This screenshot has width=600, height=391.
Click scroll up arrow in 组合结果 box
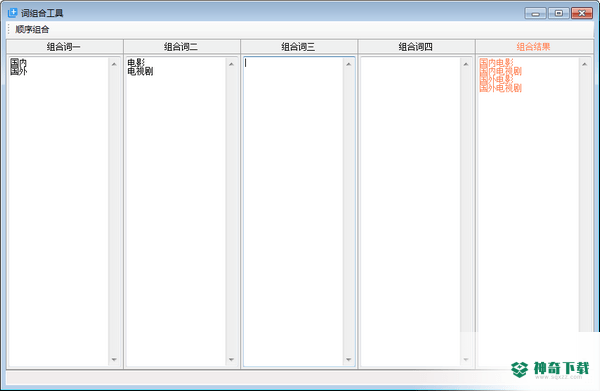tap(584, 64)
